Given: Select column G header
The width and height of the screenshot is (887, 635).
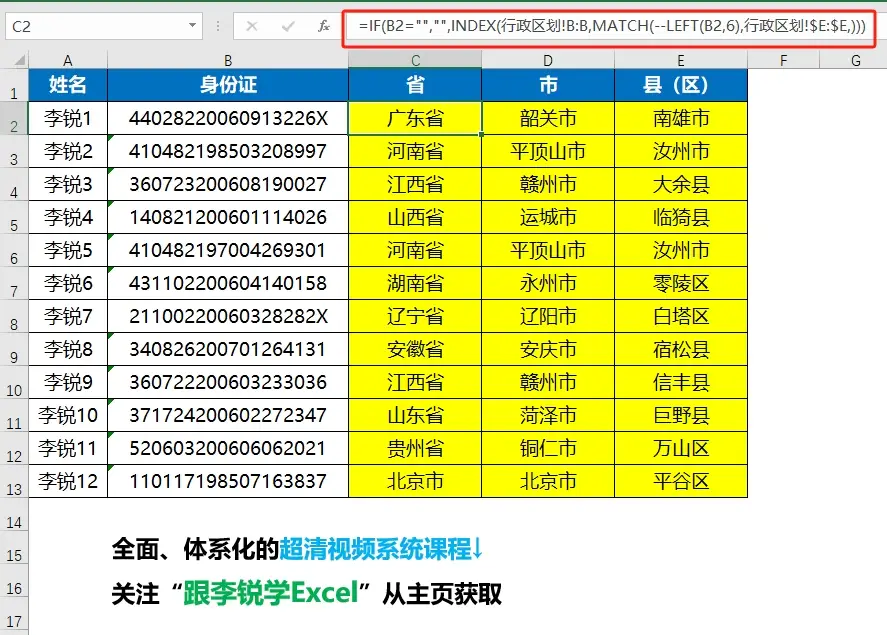Looking at the screenshot, I should pos(854,60).
